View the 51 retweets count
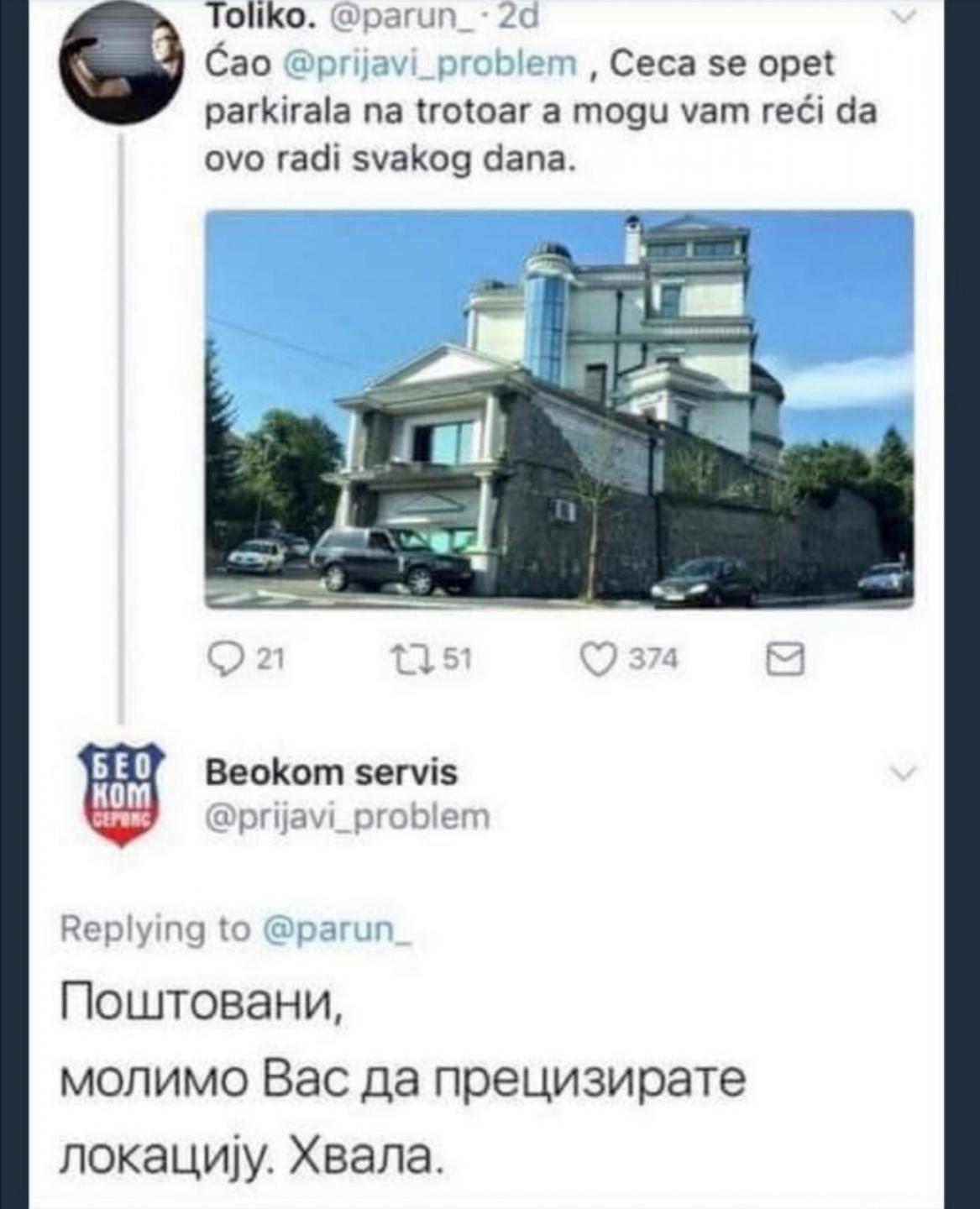980x1209 pixels. [458, 660]
